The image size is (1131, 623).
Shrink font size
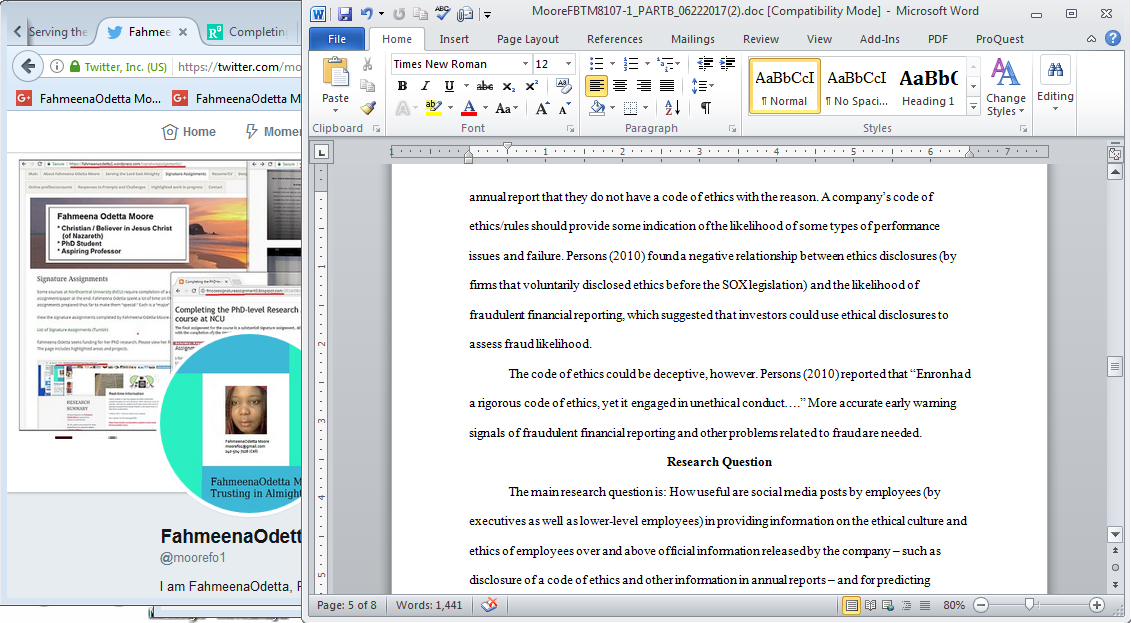pos(564,109)
